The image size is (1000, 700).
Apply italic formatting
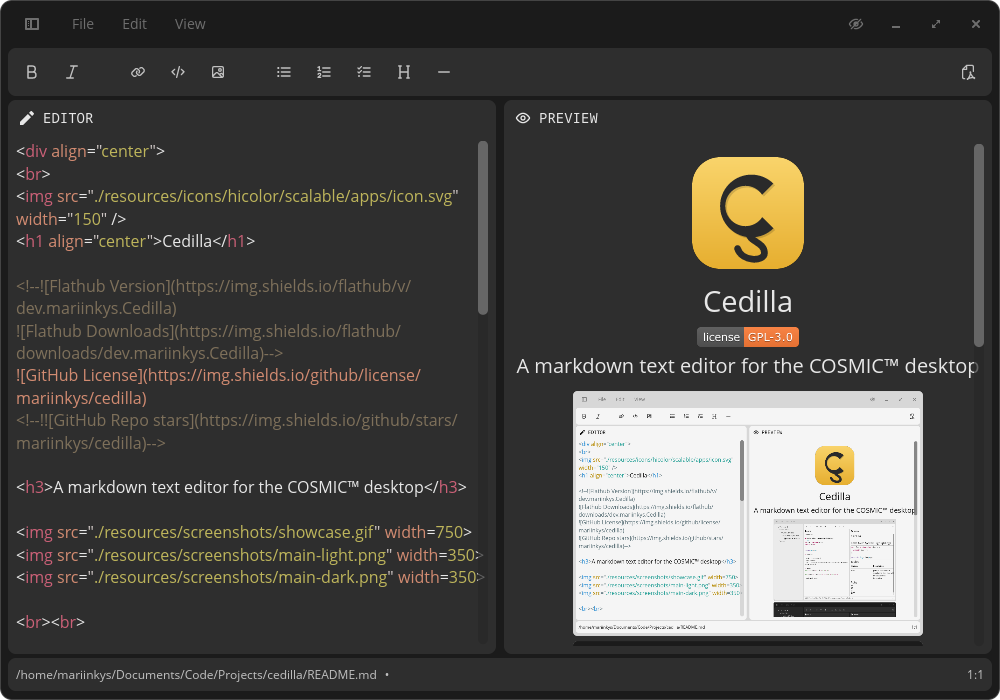(72, 72)
